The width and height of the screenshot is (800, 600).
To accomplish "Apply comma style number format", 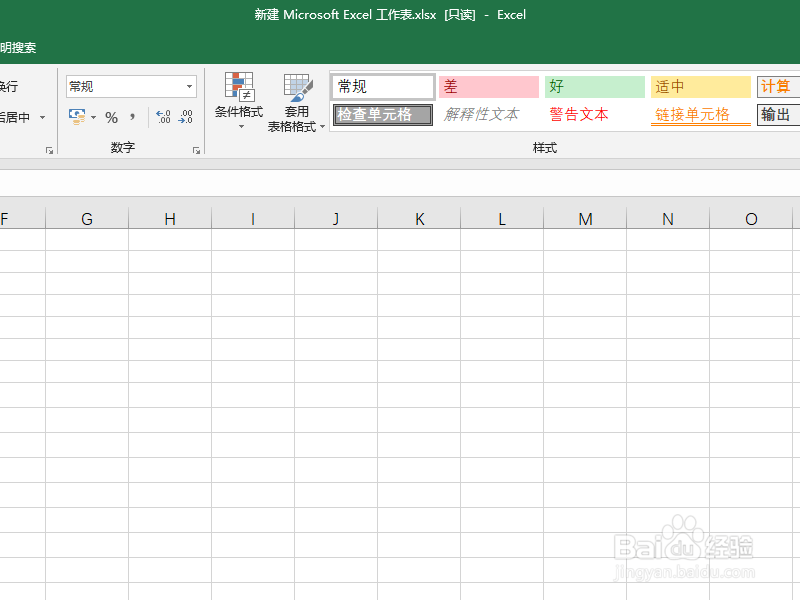I will (x=132, y=117).
